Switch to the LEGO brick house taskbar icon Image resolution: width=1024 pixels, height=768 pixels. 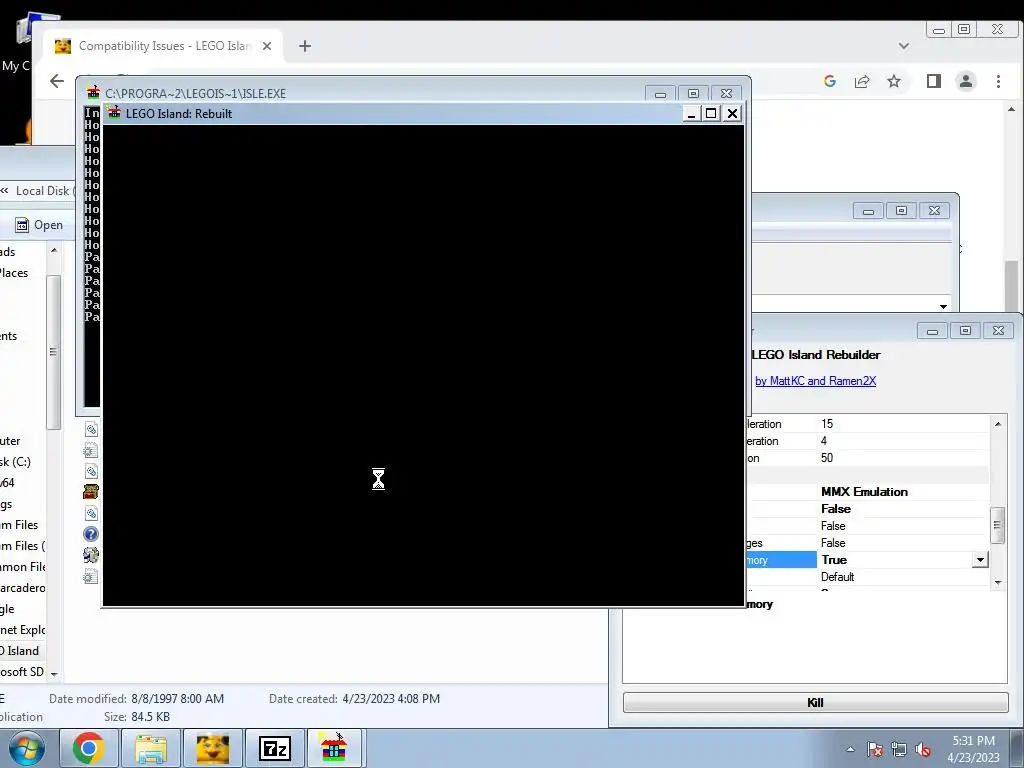coord(334,748)
